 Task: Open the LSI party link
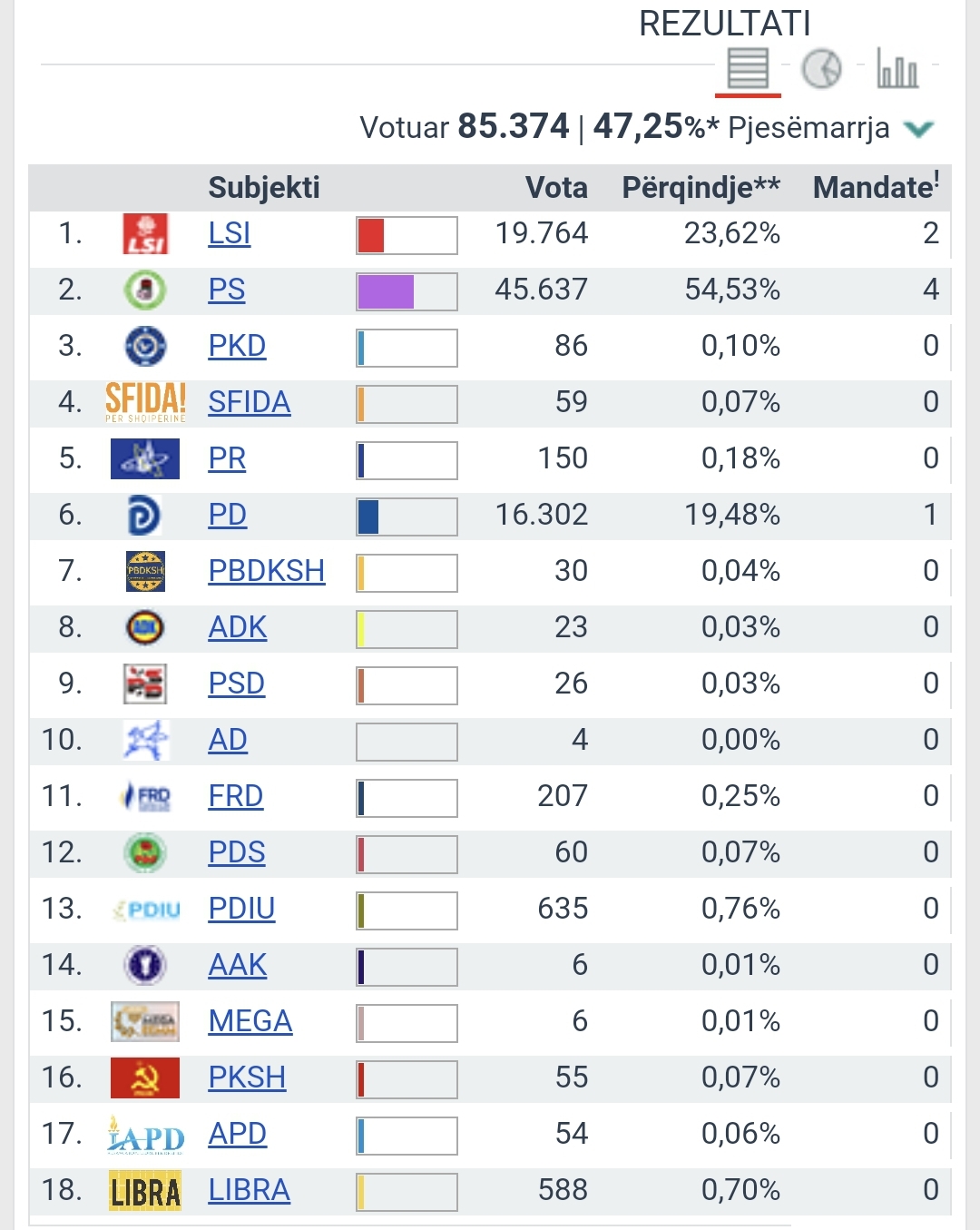[x=229, y=234]
